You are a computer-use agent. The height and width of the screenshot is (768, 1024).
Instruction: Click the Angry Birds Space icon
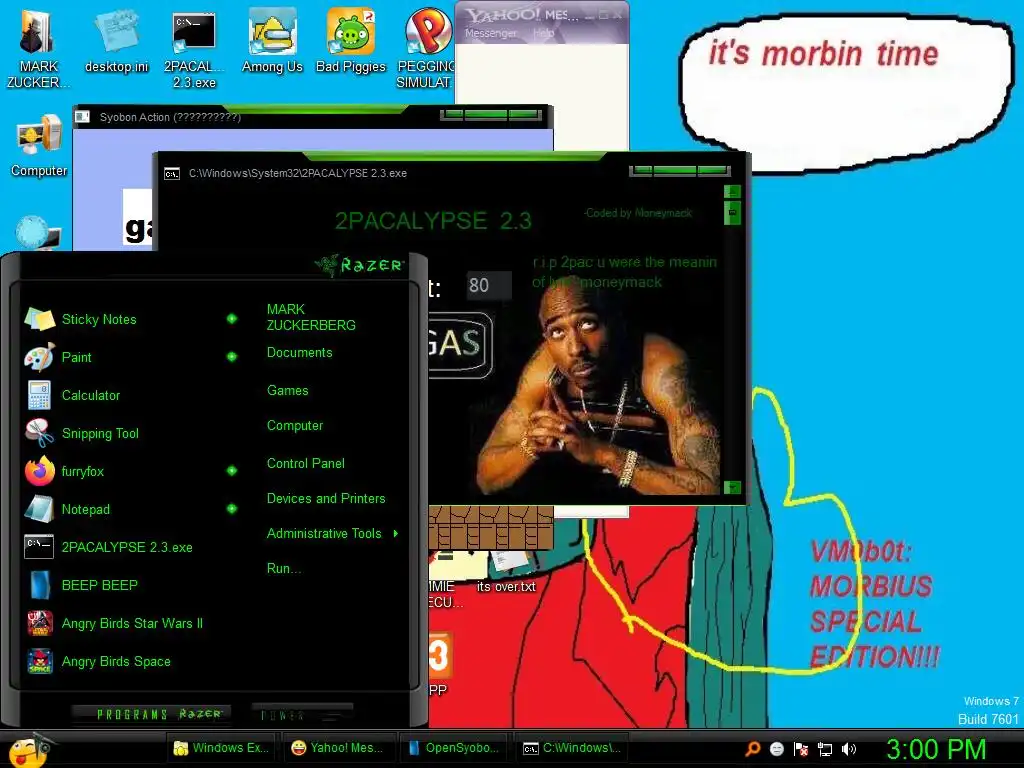coord(40,661)
